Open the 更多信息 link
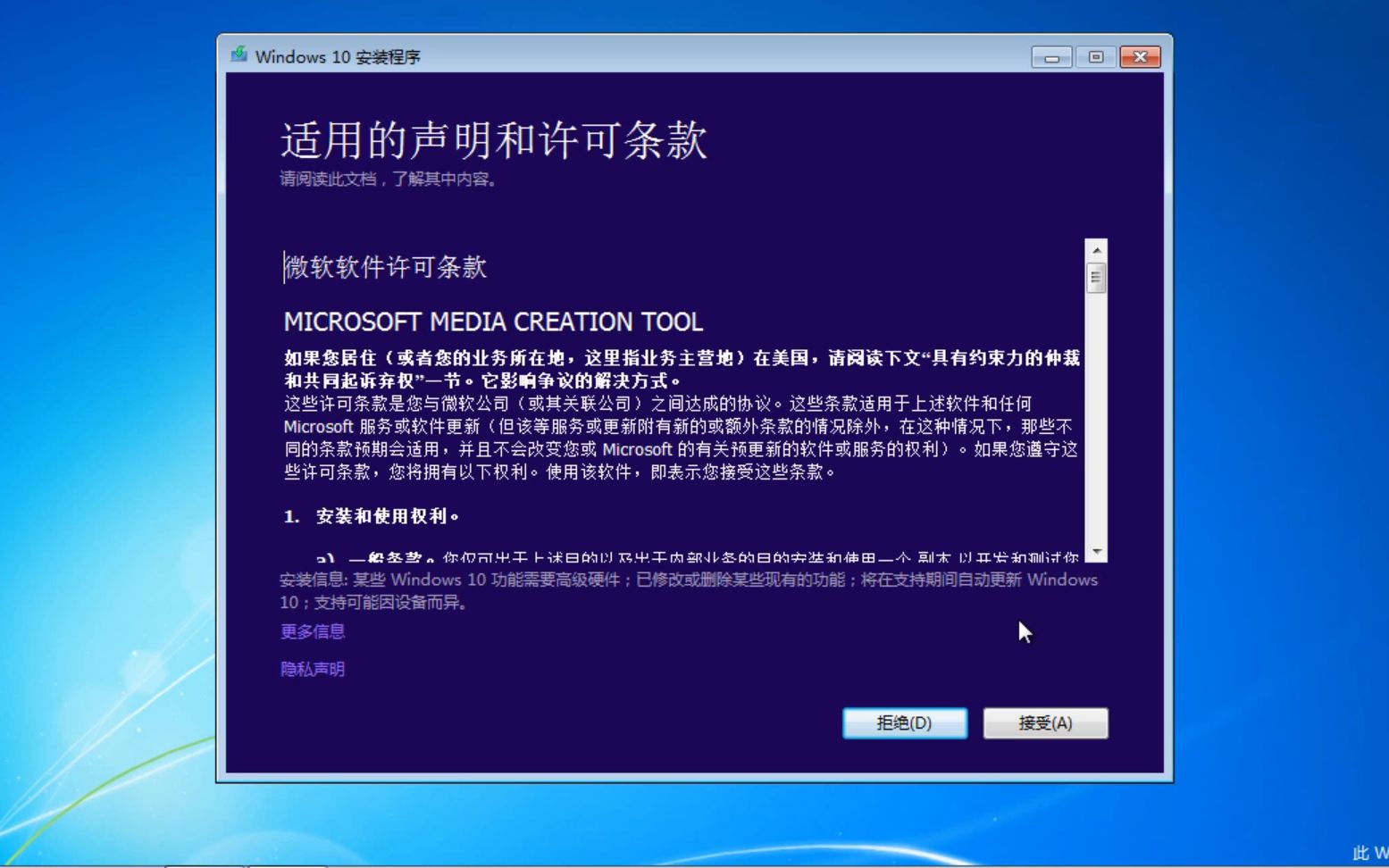 click(312, 632)
